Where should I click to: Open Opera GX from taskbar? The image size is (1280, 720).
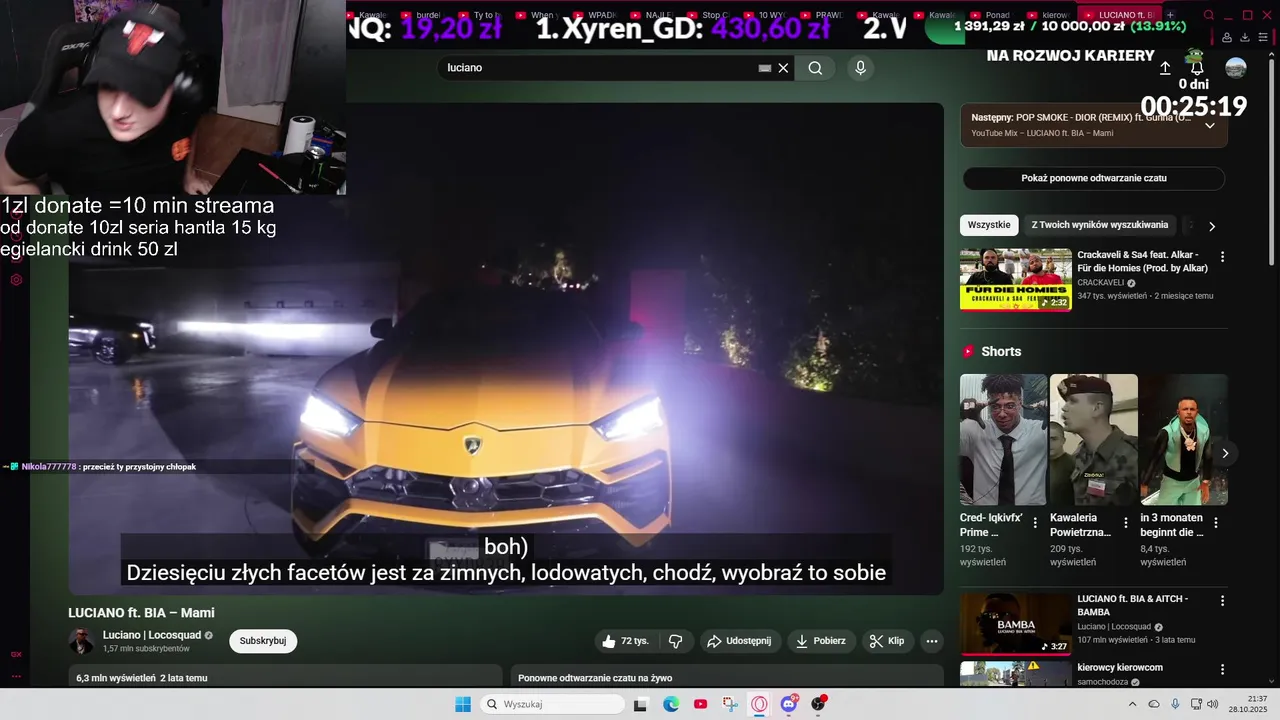[760, 704]
